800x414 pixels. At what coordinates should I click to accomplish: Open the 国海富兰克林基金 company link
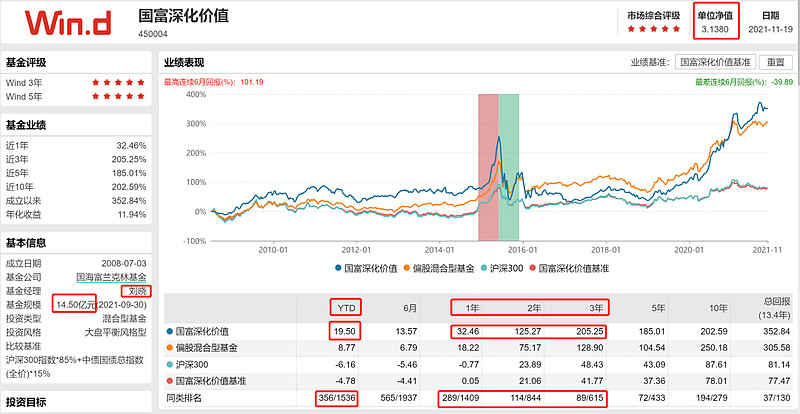tap(111, 278)
